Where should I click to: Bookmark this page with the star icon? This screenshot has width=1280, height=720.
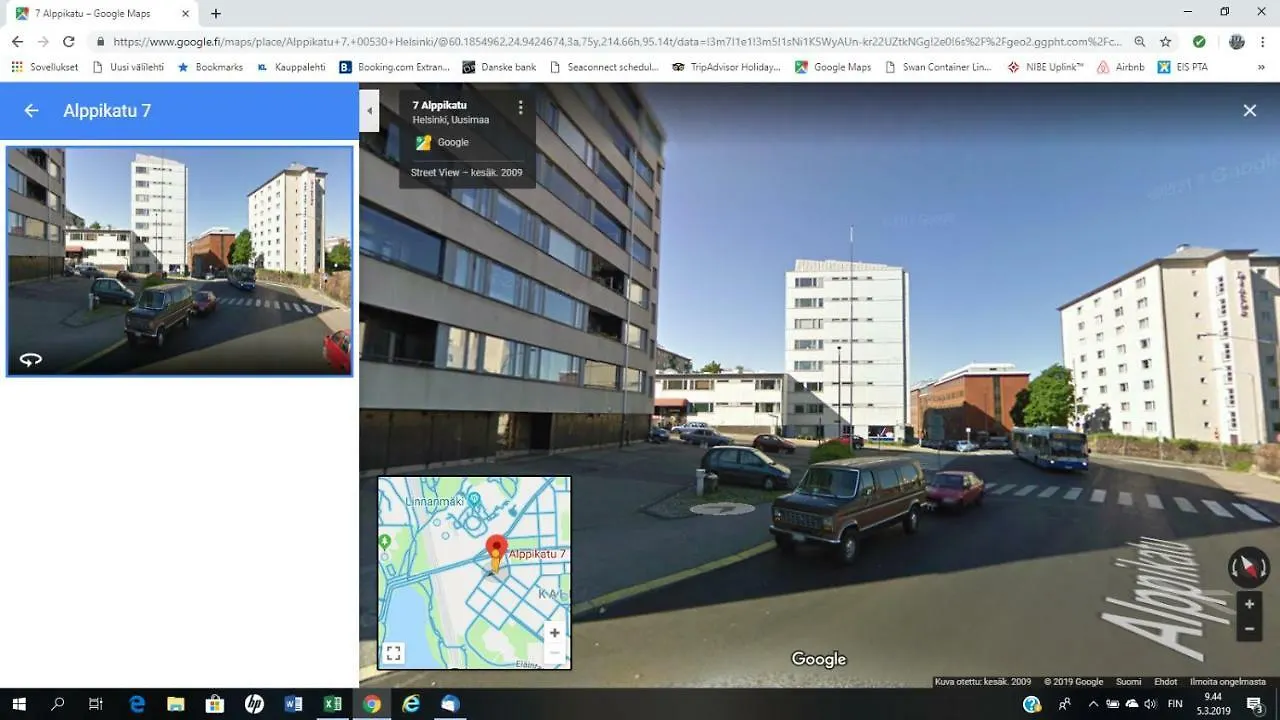(1166, 42)
